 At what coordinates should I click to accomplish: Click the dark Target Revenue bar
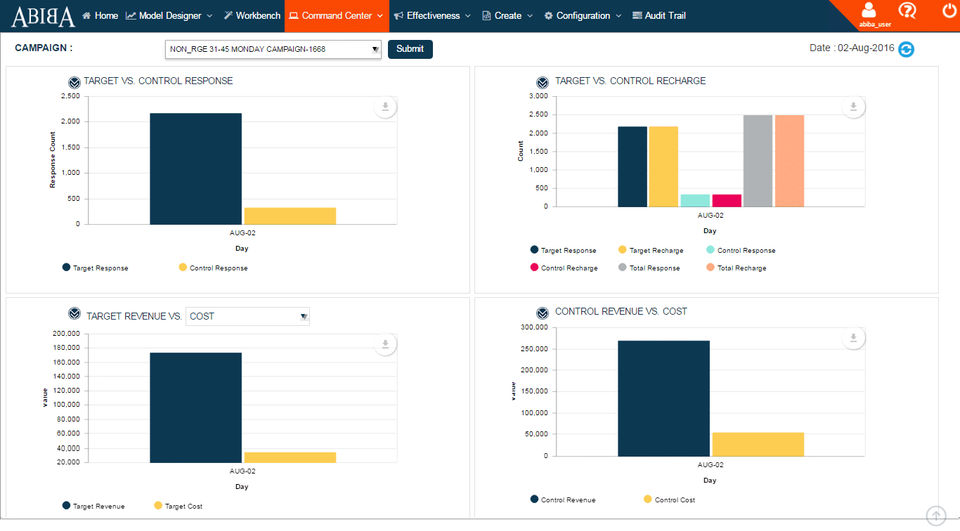coord(196,407)
